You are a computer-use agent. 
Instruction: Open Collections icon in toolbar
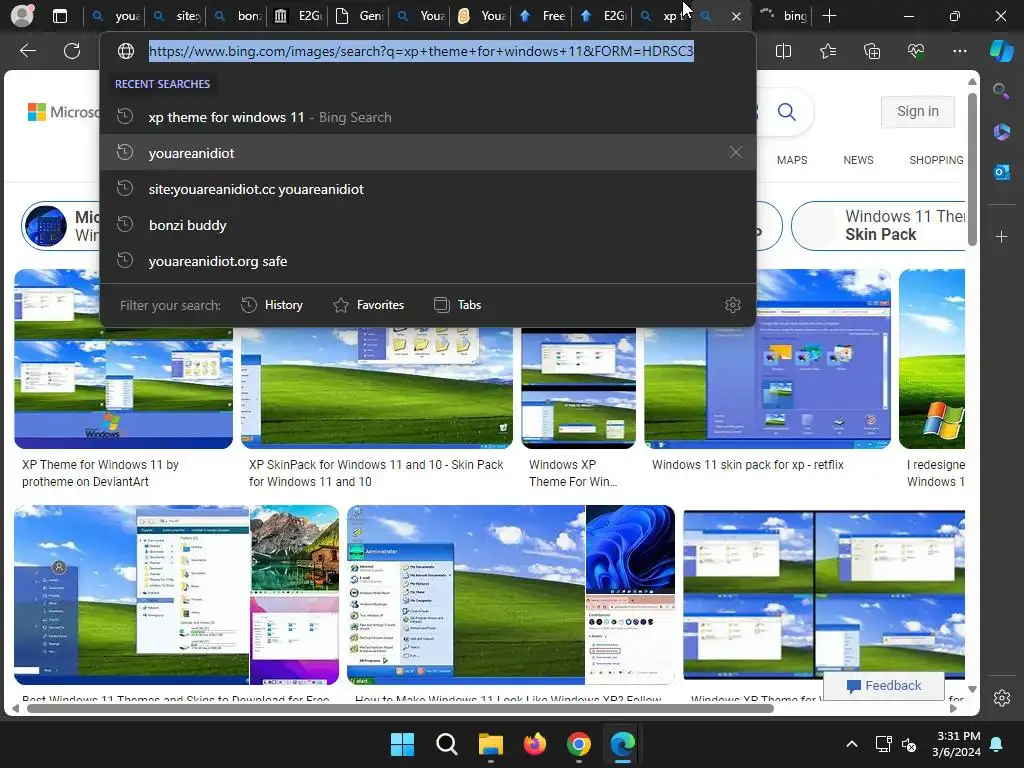click(x=872, y=51)
